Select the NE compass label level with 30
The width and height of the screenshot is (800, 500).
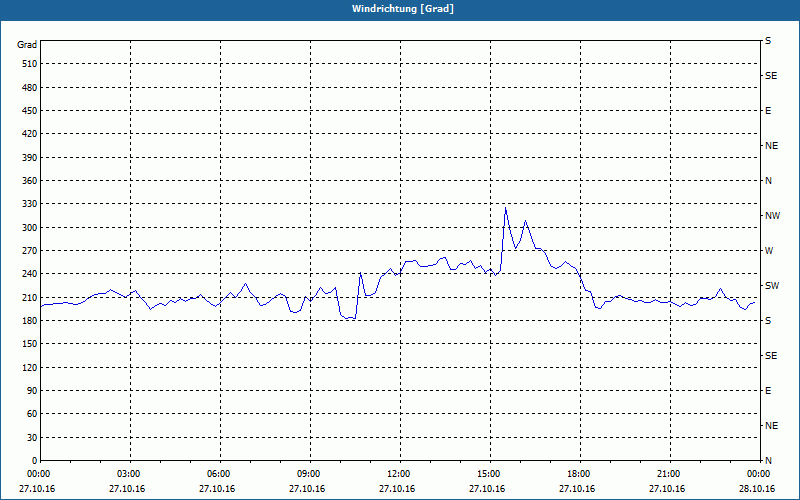771,426
